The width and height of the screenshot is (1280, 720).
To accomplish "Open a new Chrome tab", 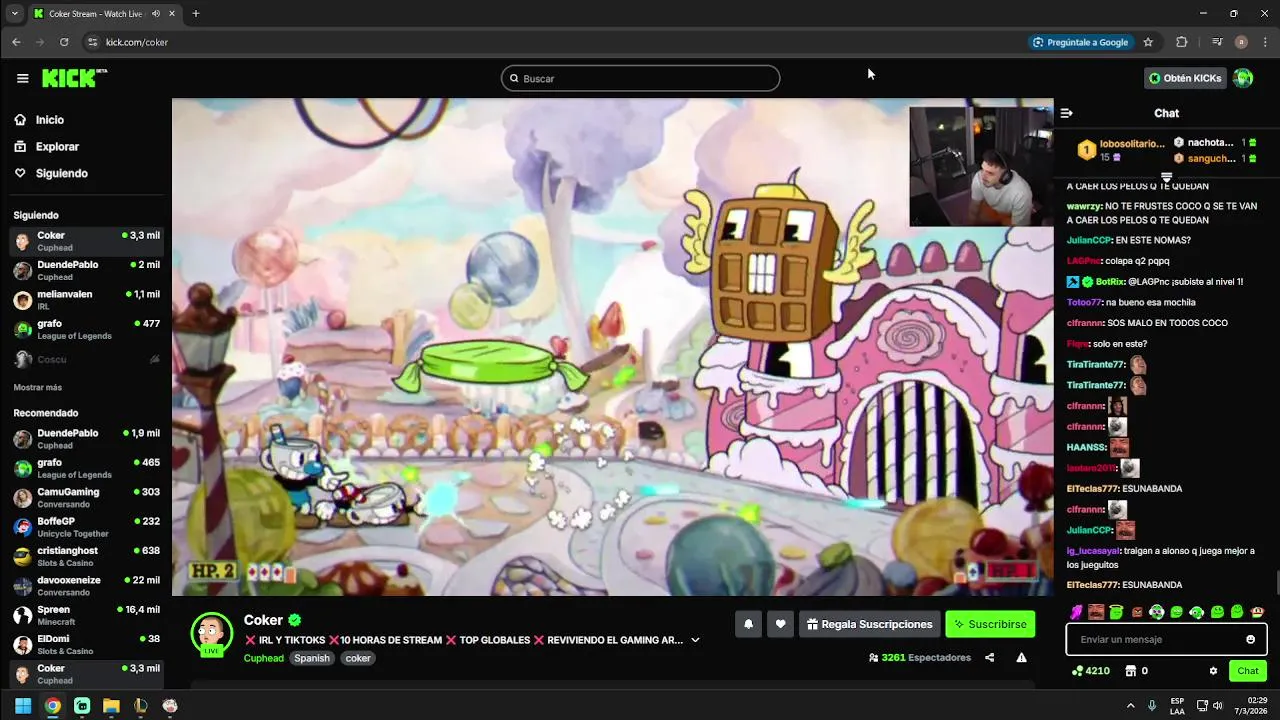I will coord(195,14).
